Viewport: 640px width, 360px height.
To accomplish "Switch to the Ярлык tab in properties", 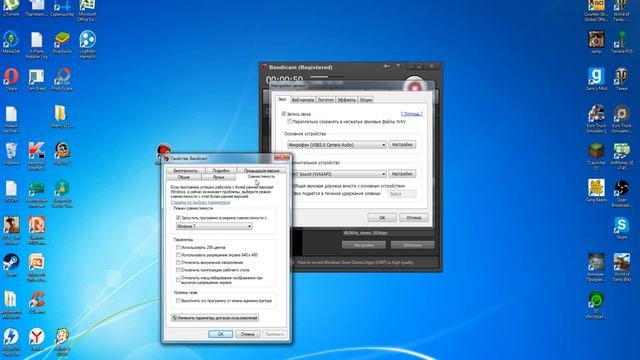I will pyautogui.click(x=218, y=177).
